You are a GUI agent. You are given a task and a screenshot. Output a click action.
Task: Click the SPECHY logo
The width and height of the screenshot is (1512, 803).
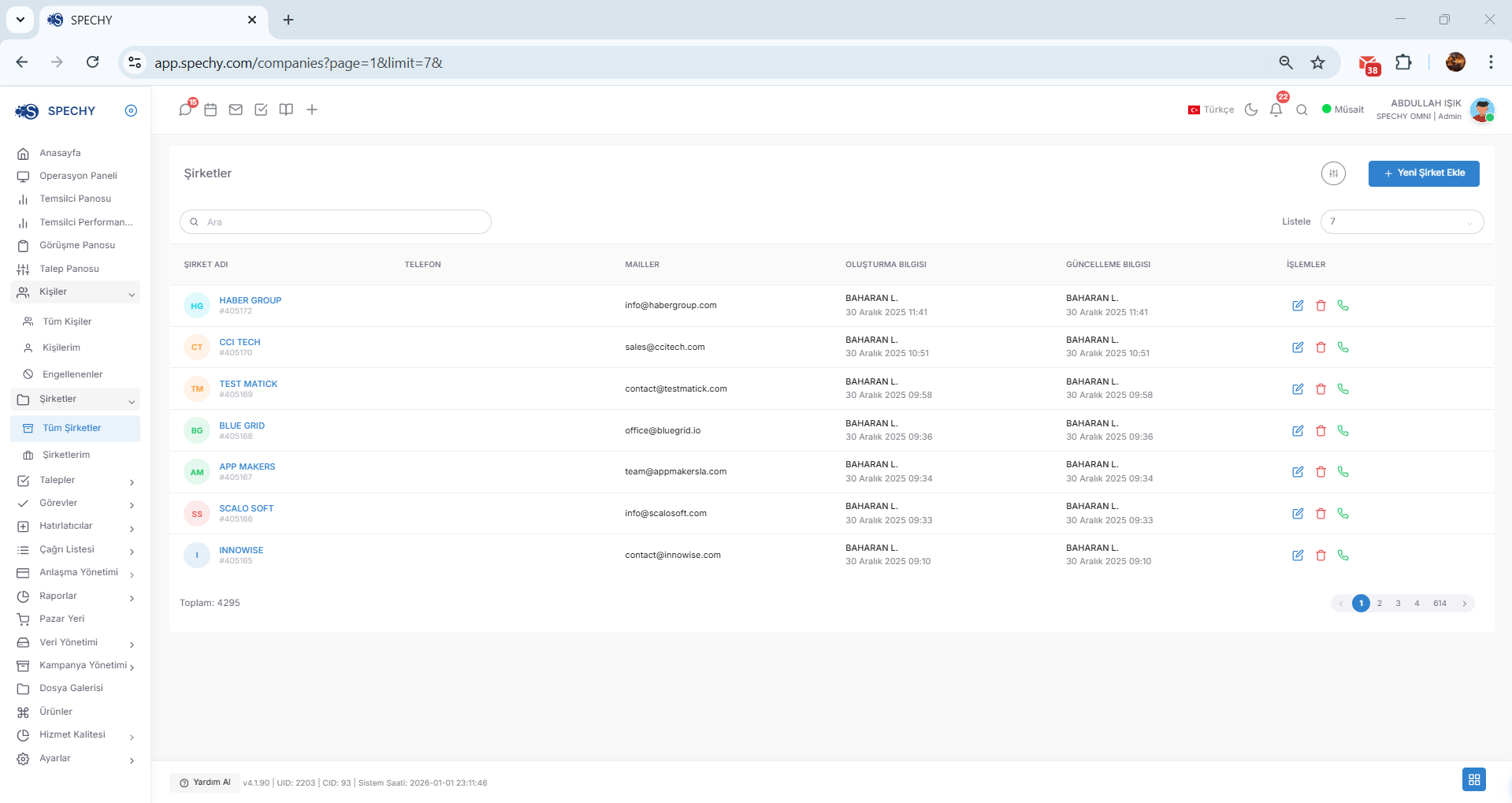pyautogui.click(x=55, y=111)
